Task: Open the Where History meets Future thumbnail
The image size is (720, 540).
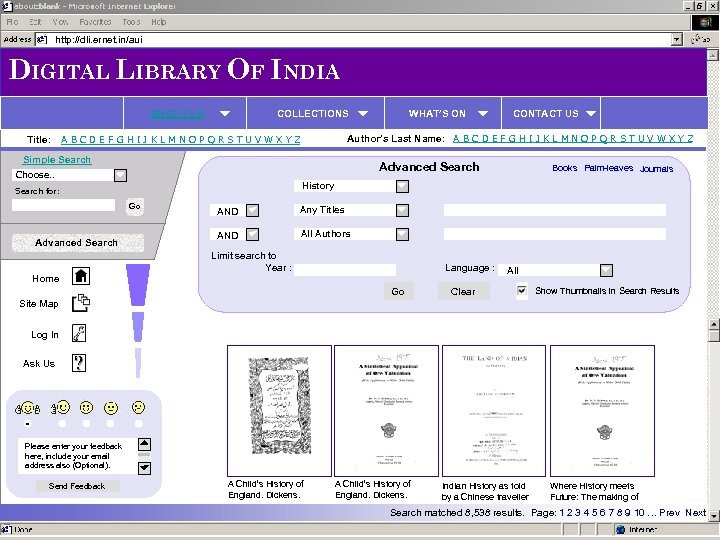Action: point(602,411)
